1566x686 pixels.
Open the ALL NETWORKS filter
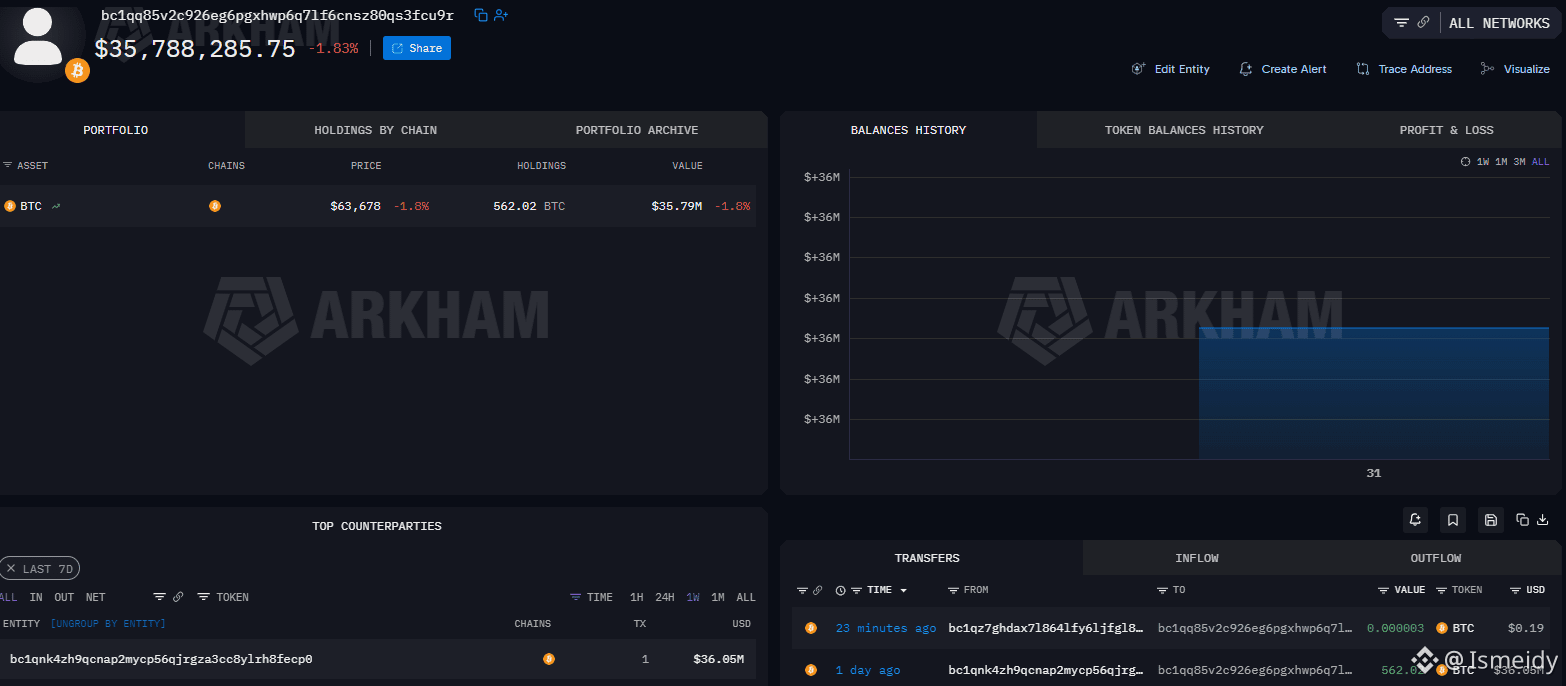pyautogui.click(x=1499, y=23)
